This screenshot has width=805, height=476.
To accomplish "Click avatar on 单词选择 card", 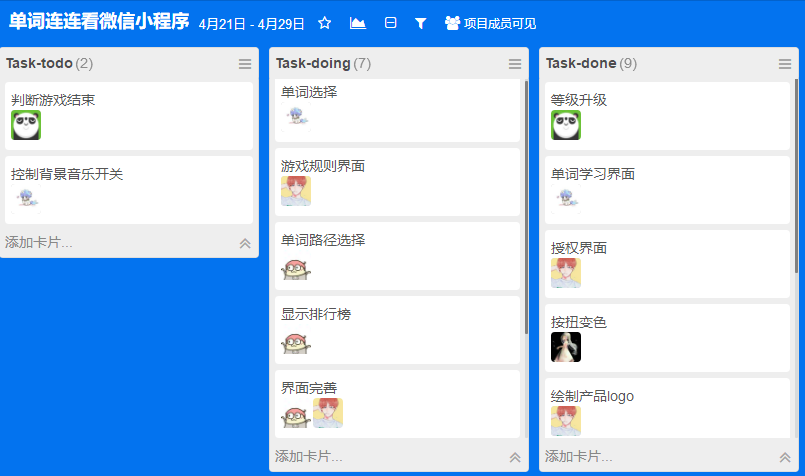I will [x=296, y=117].
